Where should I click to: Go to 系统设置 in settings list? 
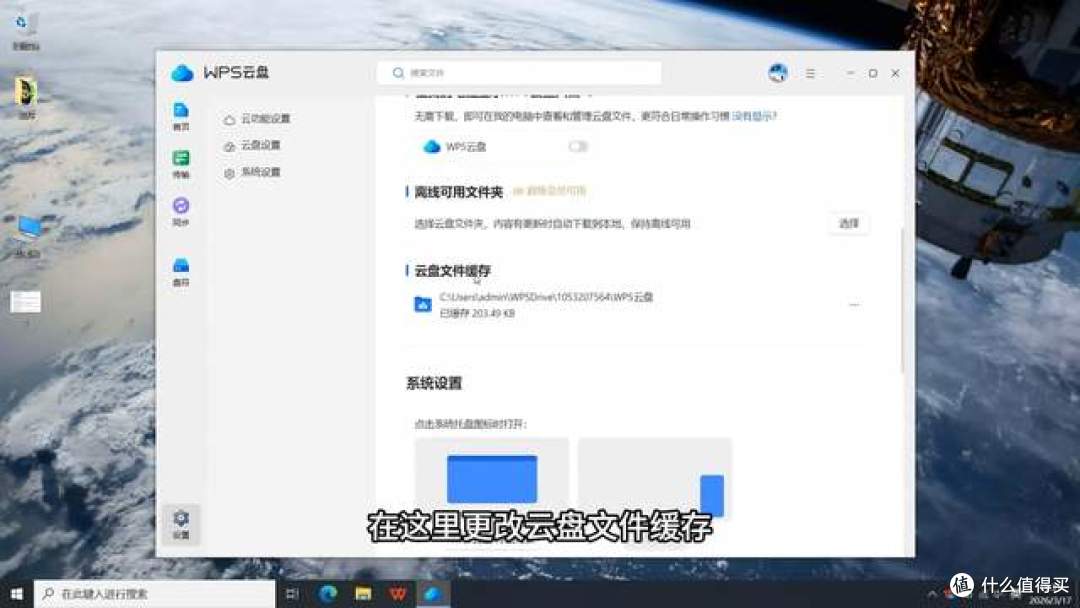click(x=252, y=172)
